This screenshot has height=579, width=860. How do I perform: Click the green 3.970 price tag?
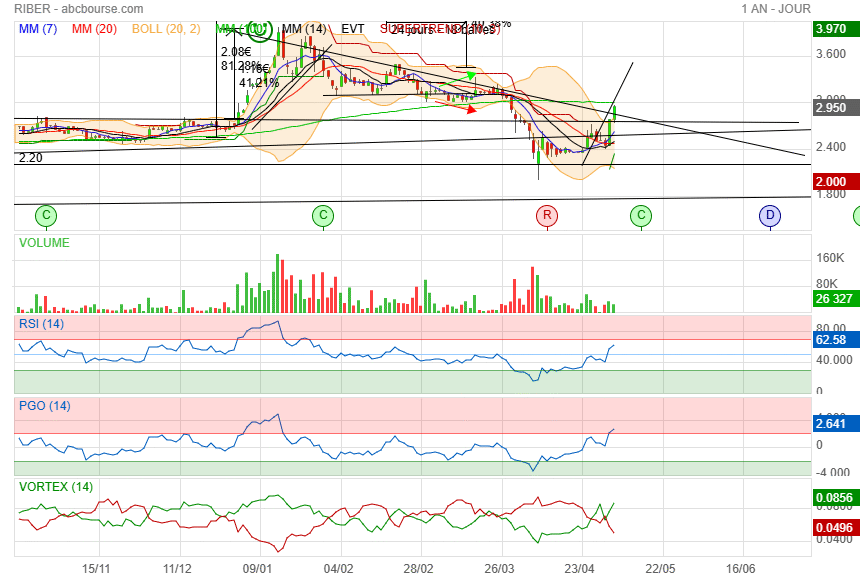(x=832, y=29)
